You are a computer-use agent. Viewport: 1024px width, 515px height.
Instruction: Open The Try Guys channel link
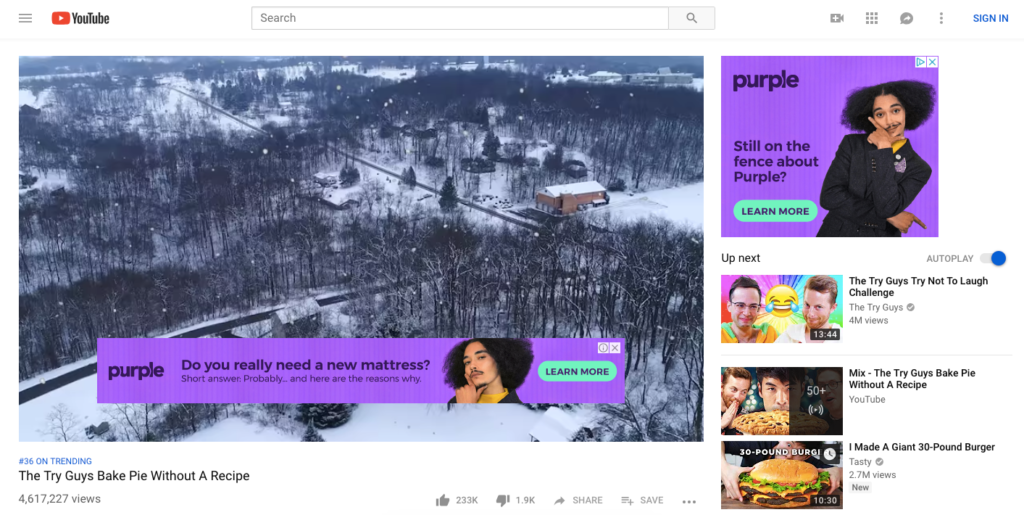click(876, 307)
